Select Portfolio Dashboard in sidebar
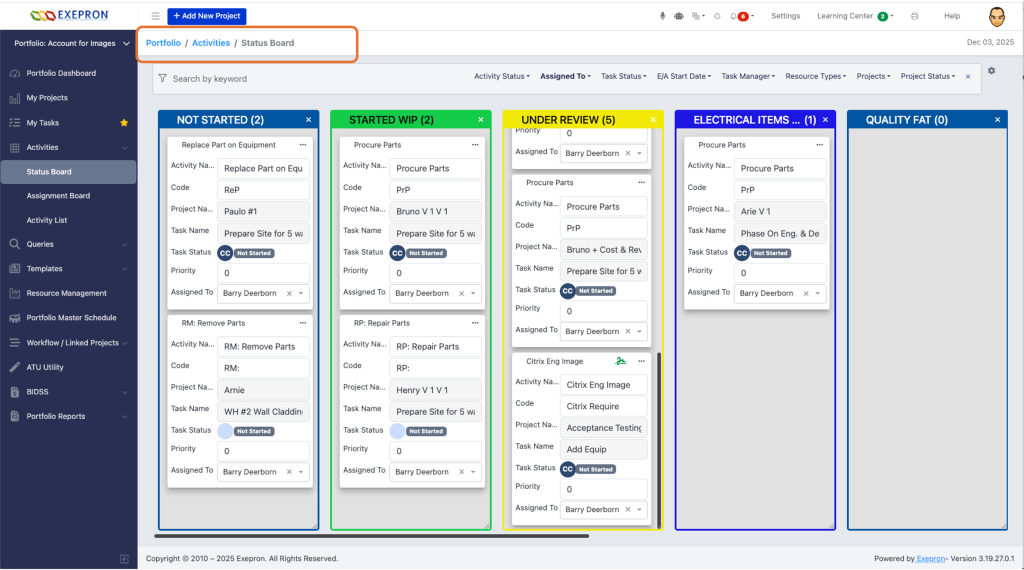Screen dimensions: 1024x570 (x=61, y=73)
